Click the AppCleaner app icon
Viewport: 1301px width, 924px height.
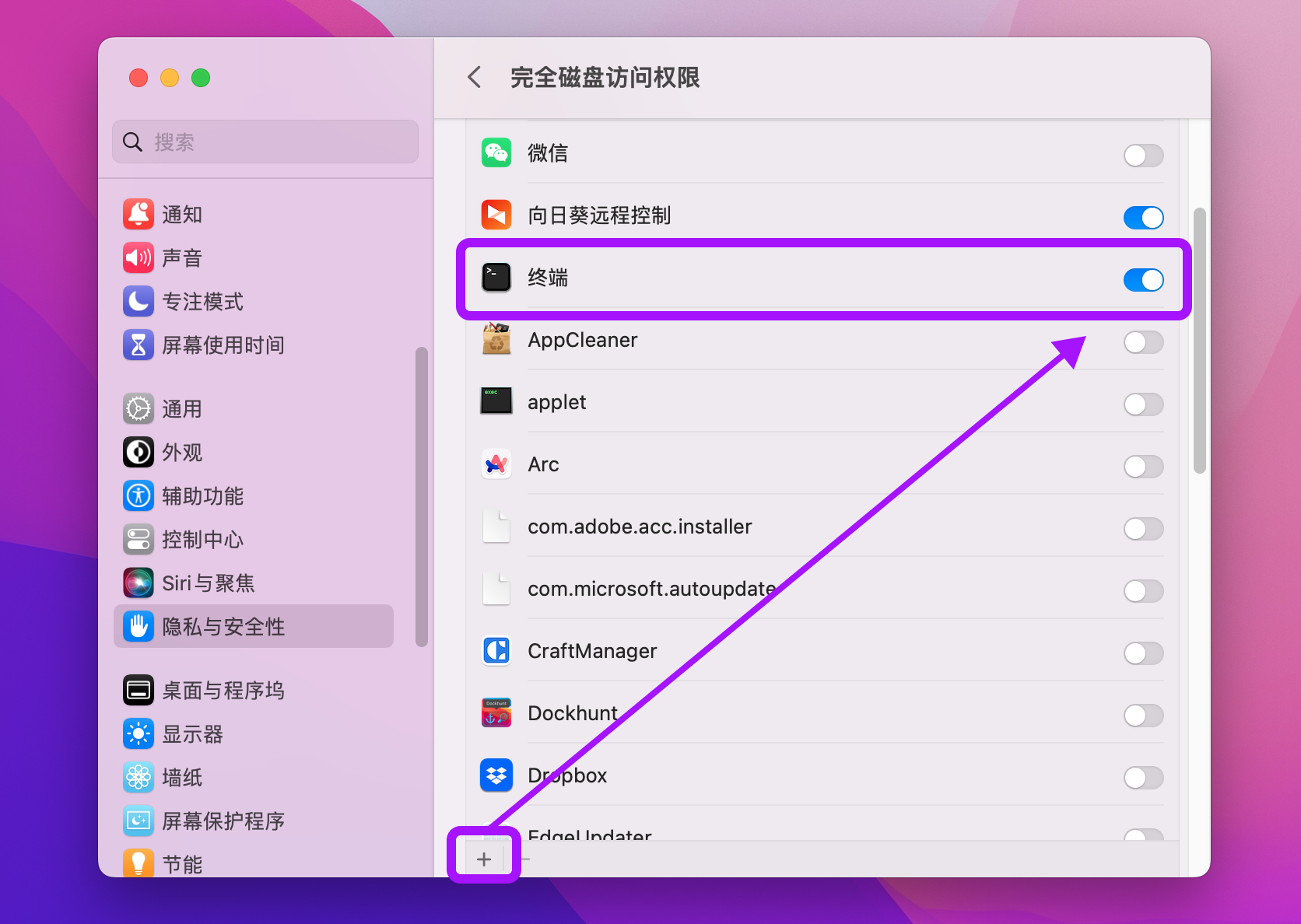(x=496, y=340)
